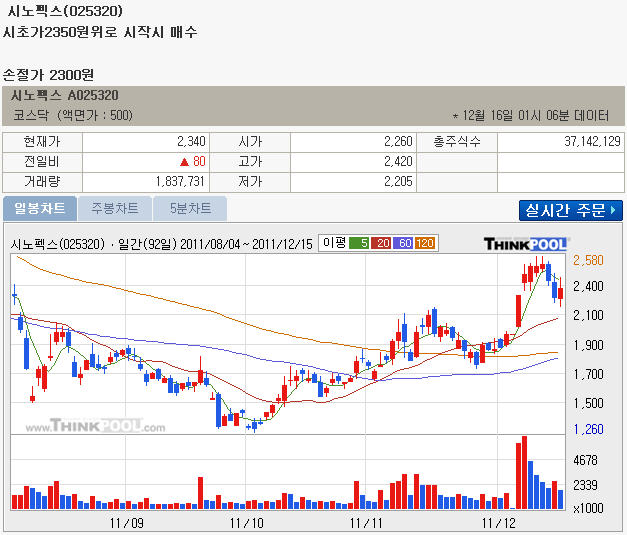Select the 11/11 date axis label

click(366, 523)
